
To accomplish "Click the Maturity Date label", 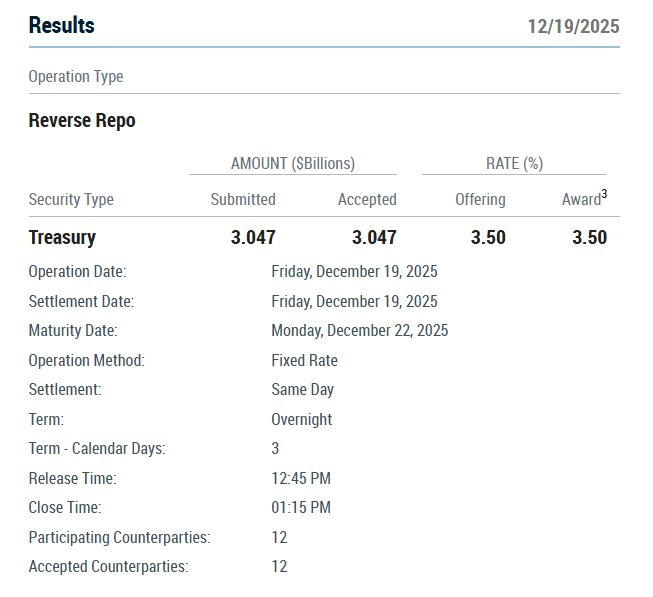I will 73,331.
